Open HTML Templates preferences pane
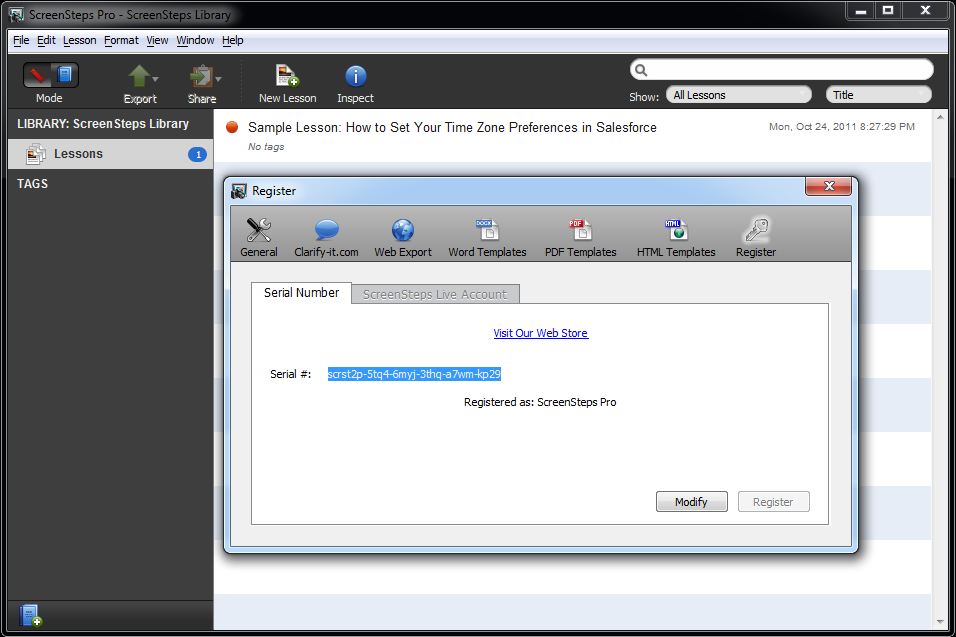This screenshot has height=637, width=956. [x=676, y=237]
